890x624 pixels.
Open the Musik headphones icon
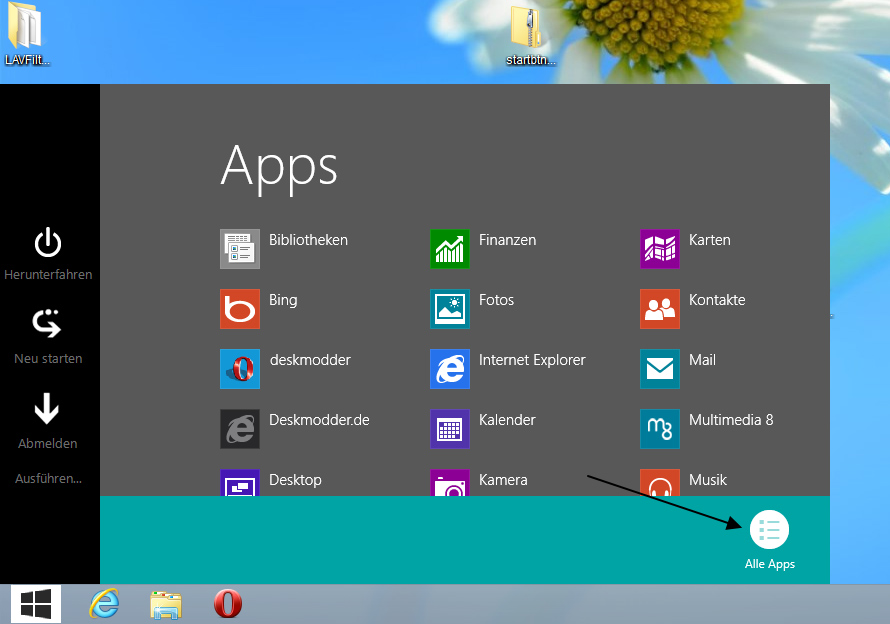coord(660,483)
